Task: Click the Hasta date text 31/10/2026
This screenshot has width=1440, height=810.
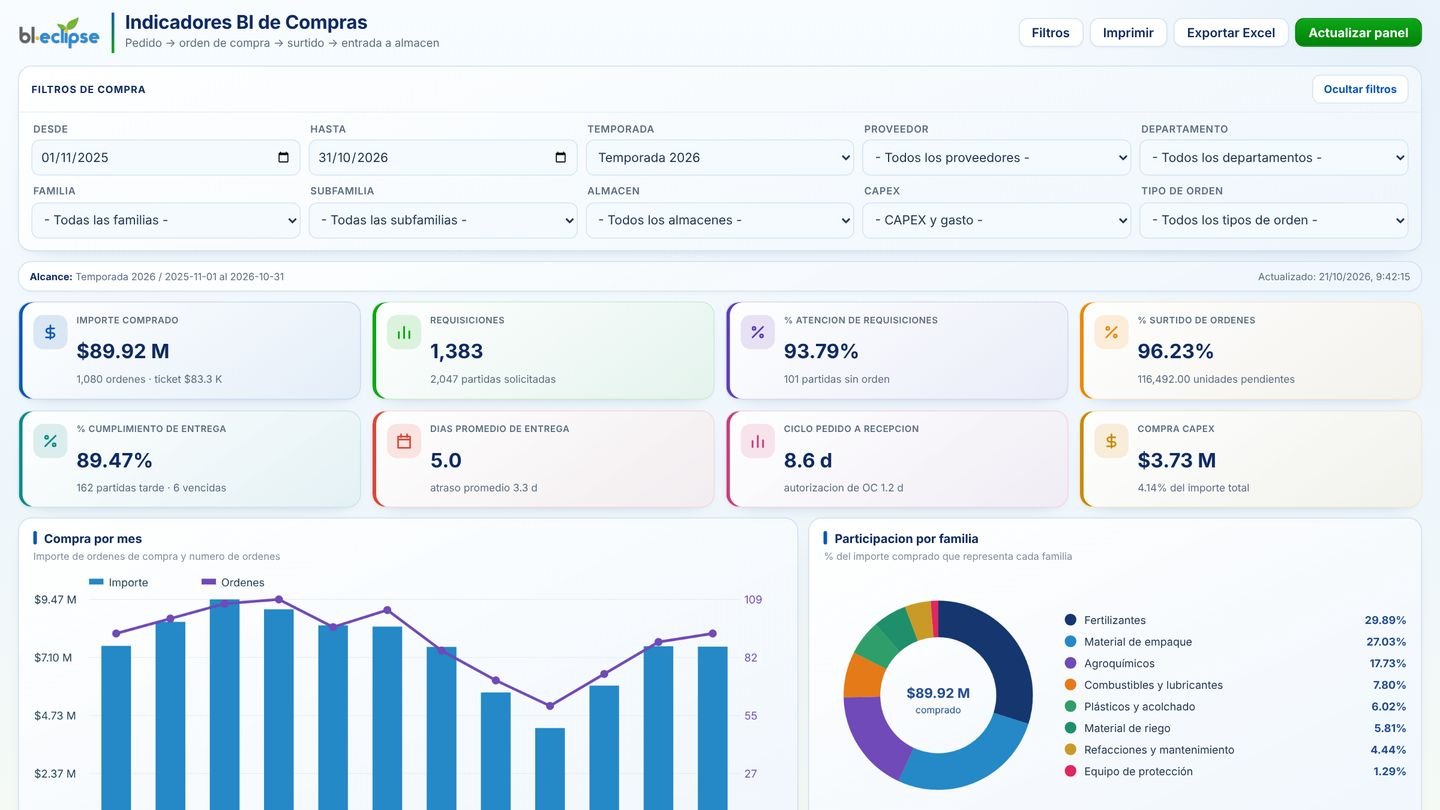Action: pyautogui.click(x=353, y=157)
